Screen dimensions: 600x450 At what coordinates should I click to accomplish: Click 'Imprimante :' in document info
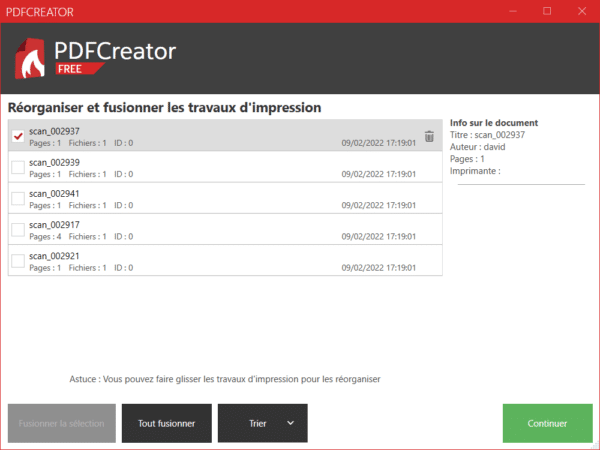pos(475,171)
